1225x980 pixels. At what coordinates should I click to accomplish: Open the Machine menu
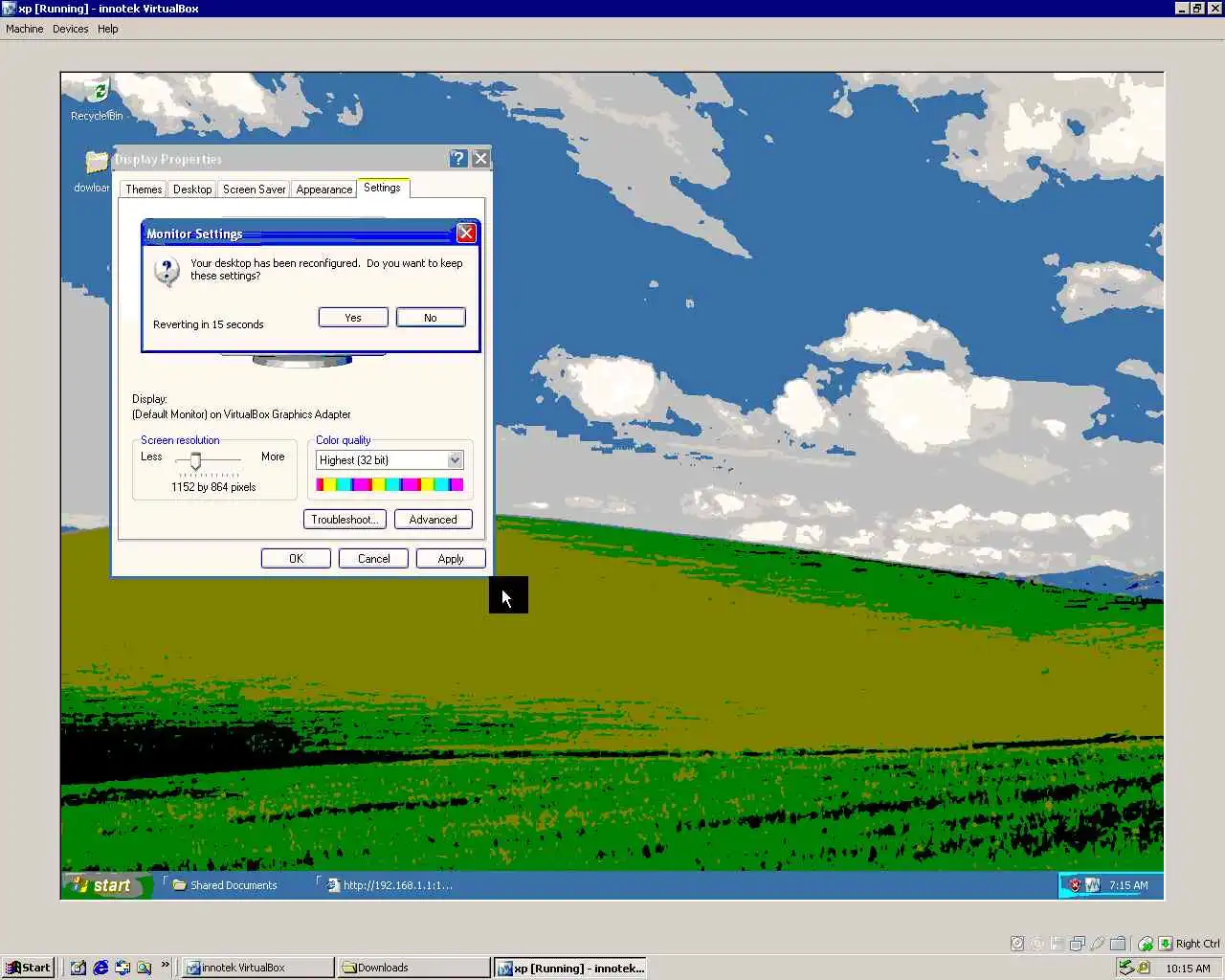[x=25, y=29]
